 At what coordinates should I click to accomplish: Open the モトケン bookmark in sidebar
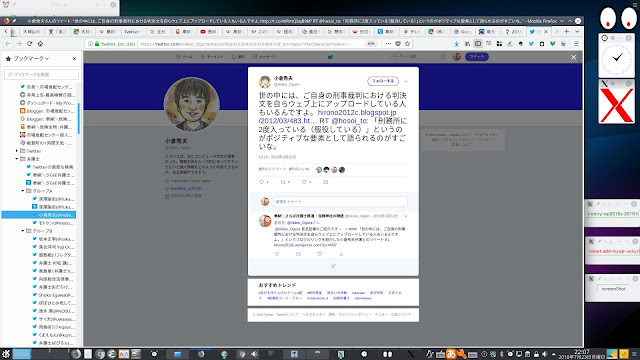point(53,223)
